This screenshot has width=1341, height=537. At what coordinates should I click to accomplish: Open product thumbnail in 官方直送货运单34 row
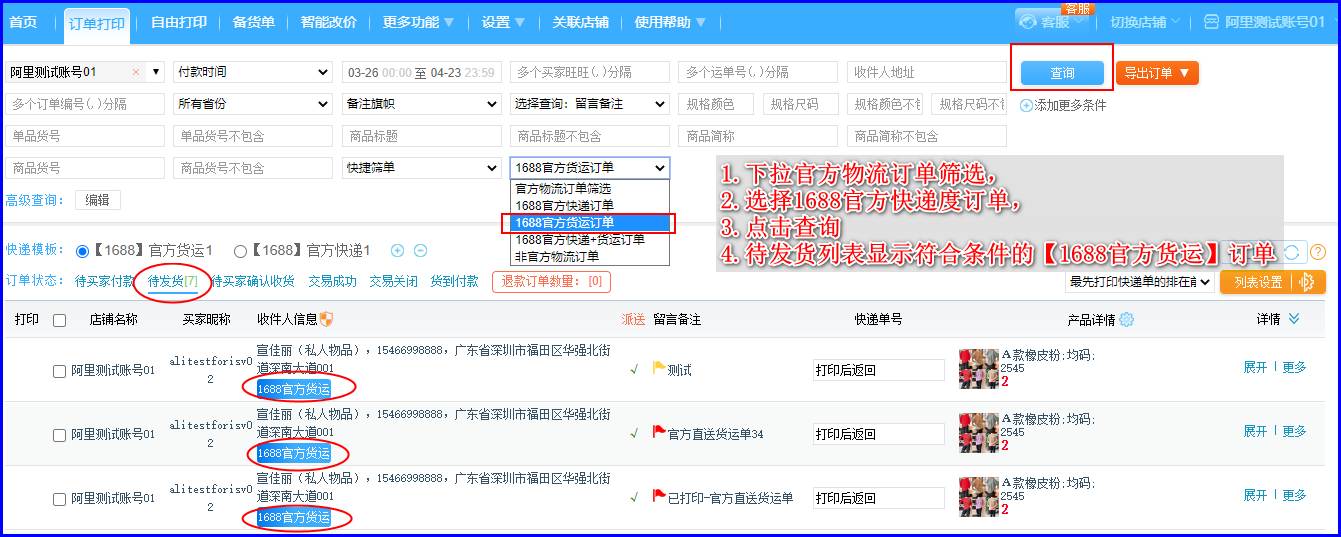[978, 433]
